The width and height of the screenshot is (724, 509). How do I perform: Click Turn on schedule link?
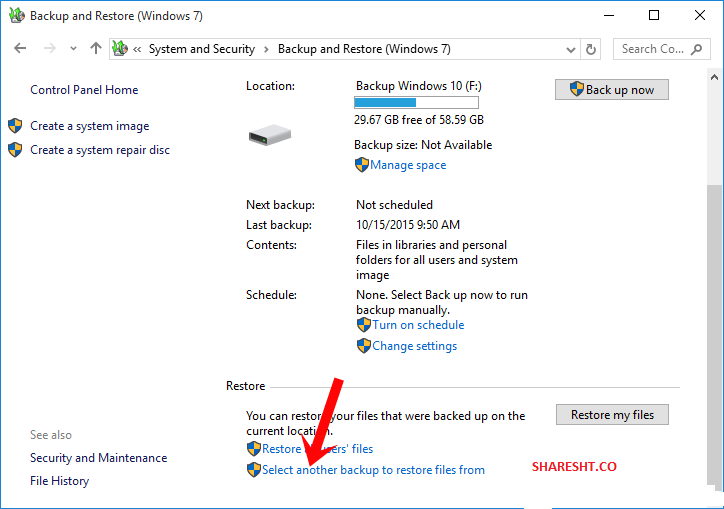coord(418,325)
